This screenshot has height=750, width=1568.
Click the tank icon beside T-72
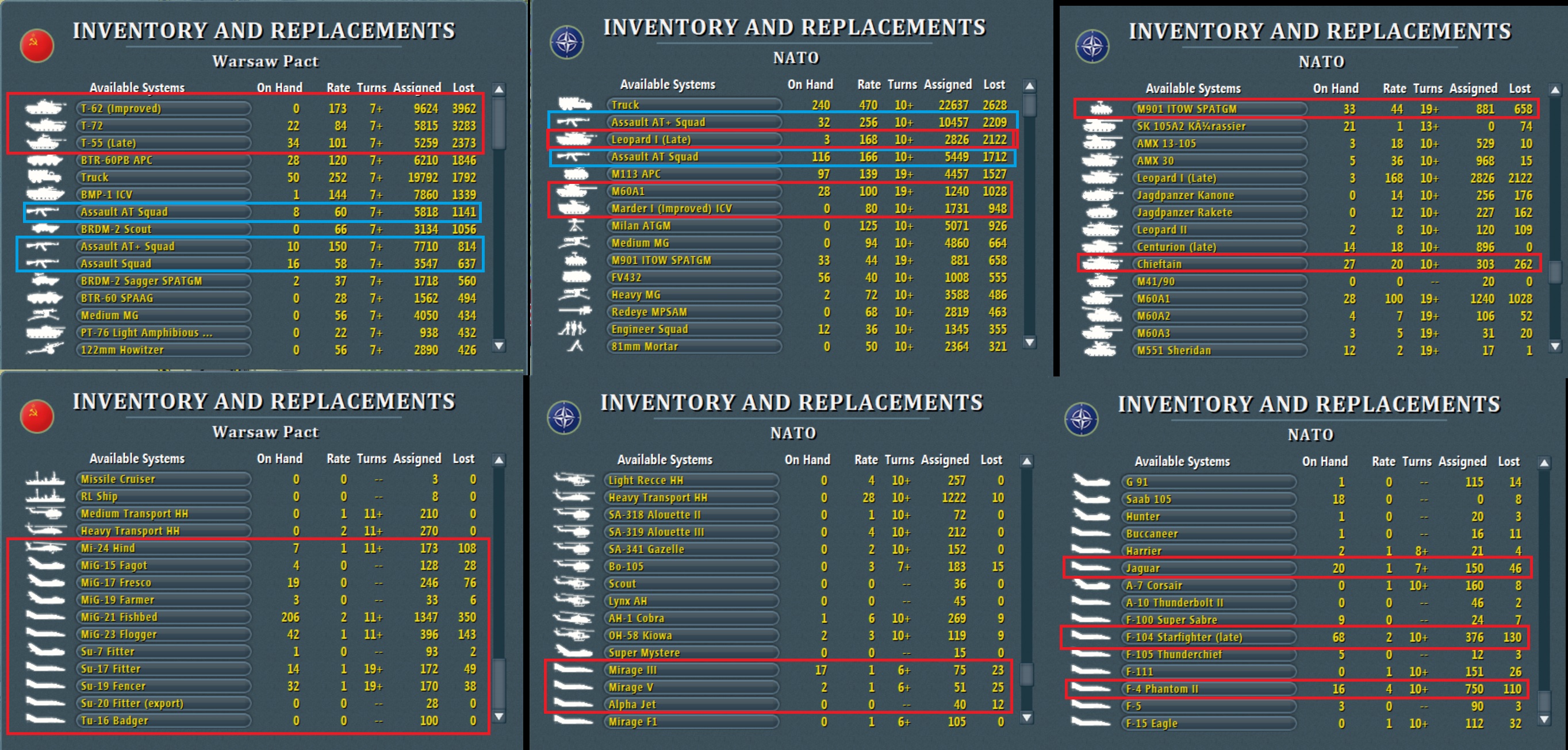pos(45,125)
